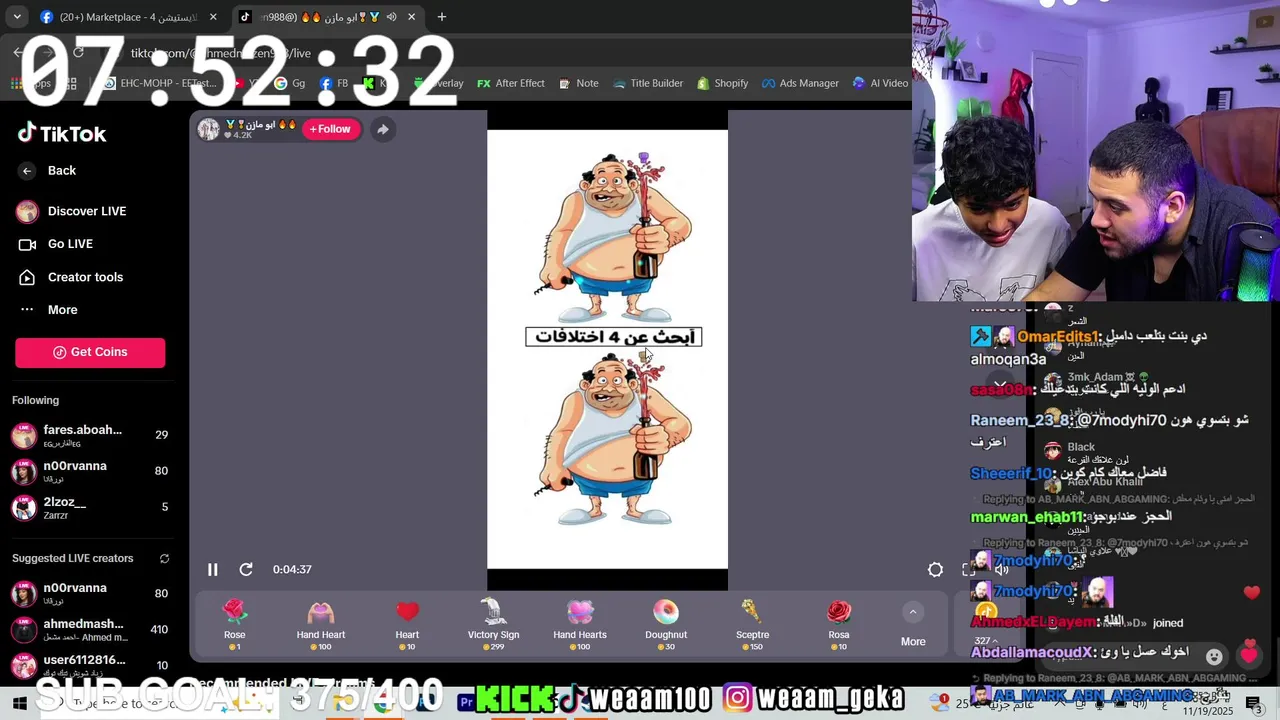Open user6112816 suggested LIVE creator

90,665
